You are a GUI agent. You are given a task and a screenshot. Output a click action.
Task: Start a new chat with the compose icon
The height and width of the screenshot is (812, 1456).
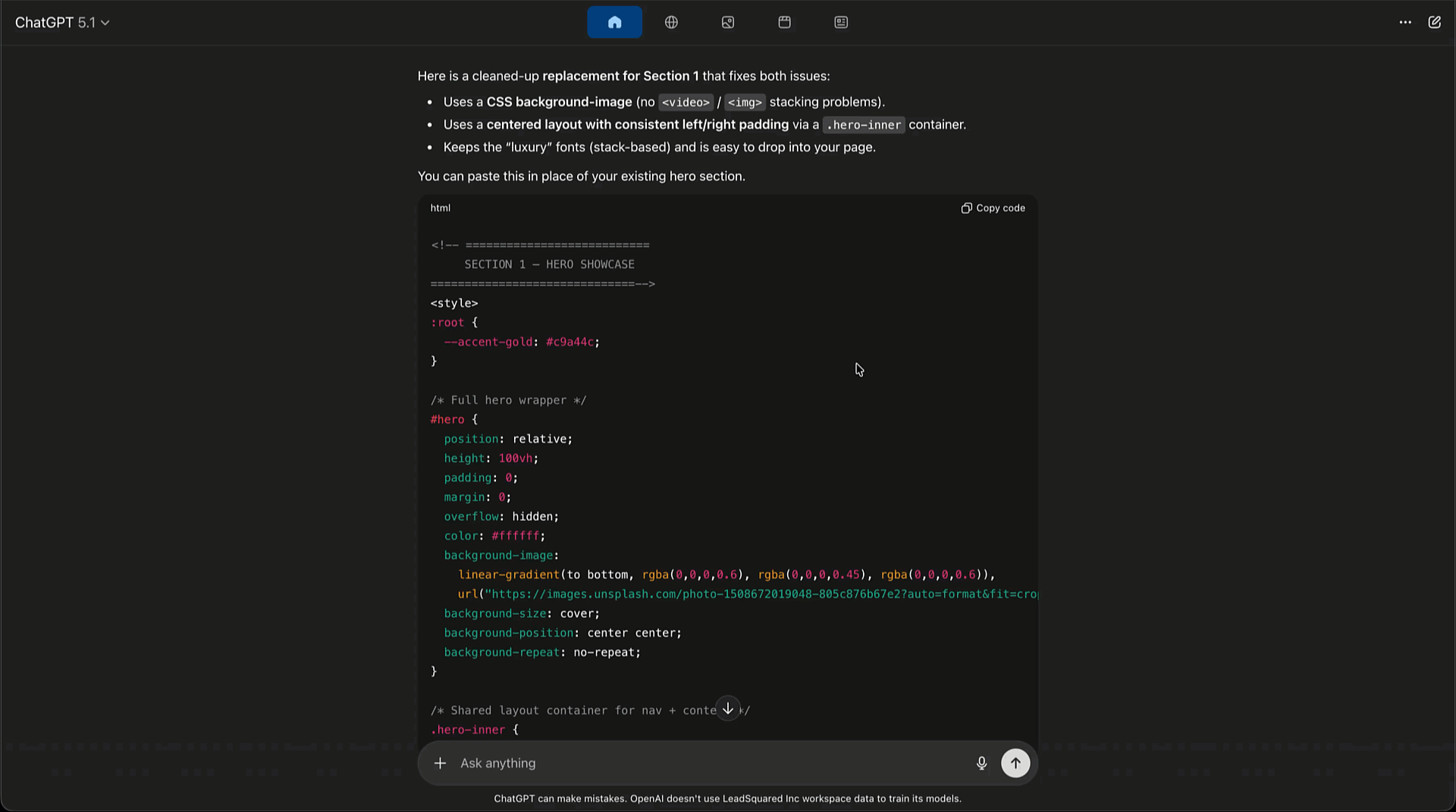pyautogui.click(x=1435, y=22)
